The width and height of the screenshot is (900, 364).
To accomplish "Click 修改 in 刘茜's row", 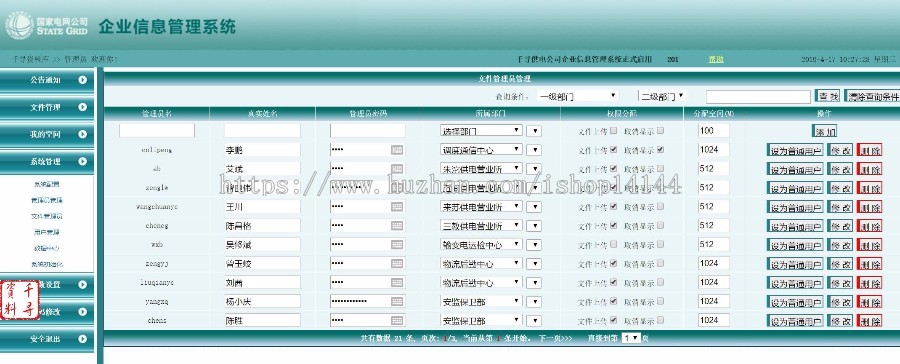I will pos(840,283).
